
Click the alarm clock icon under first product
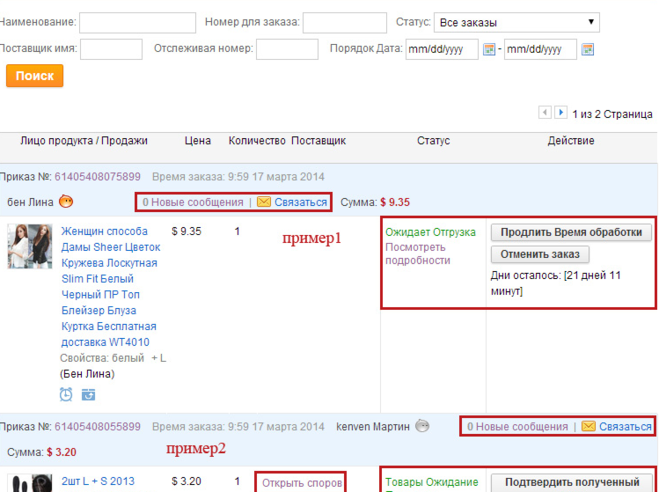pyautogui.click(x=66, y=394)
